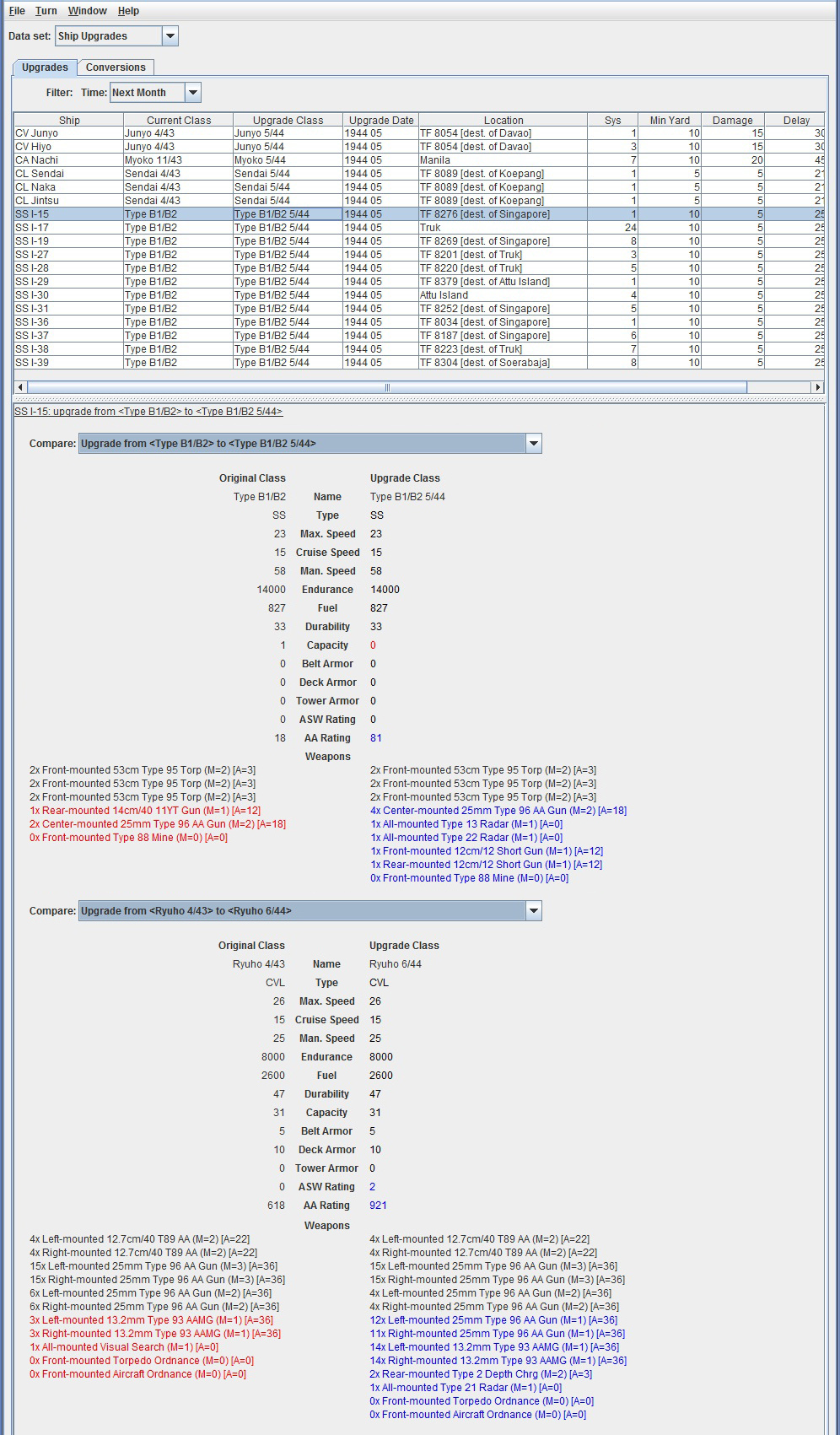Click the Location column header
Viewport: 840px width, 1435px height.
coord(503,120)
